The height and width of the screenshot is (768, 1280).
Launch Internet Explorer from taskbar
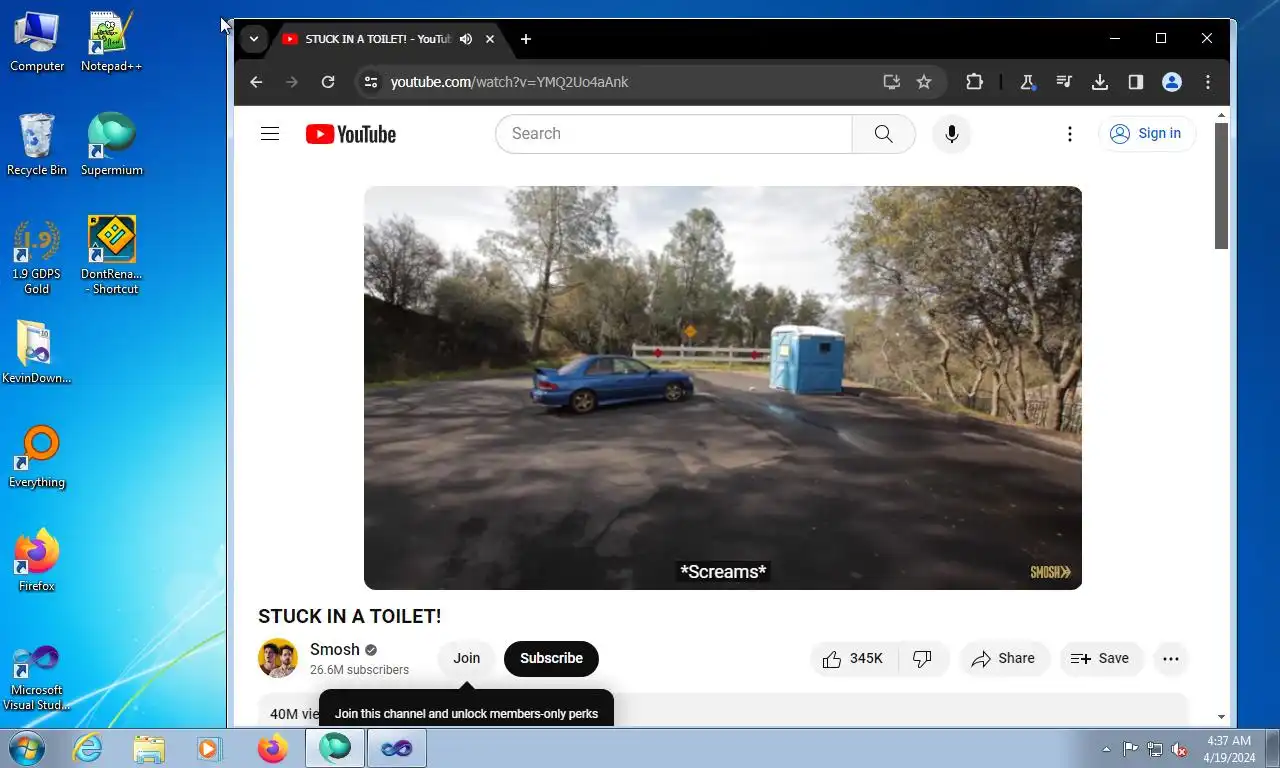[x=87, y=748]
